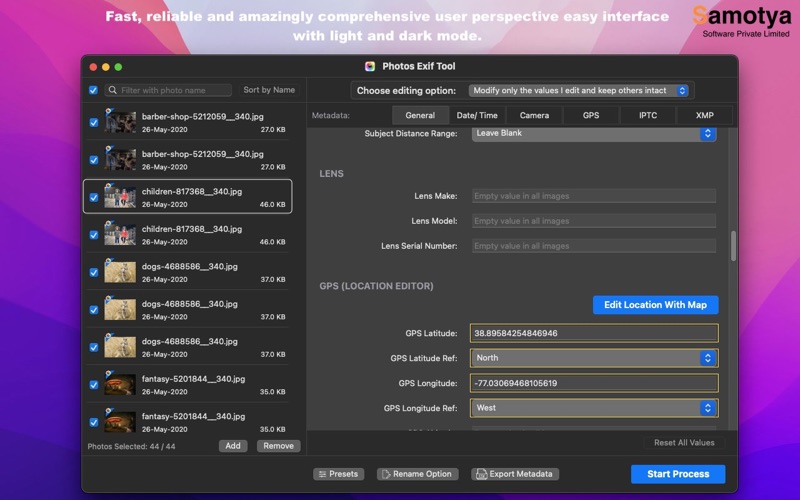
Task: Uncheck the third dogs-4688586 row checkbox
Action: (x=94, y=347)
